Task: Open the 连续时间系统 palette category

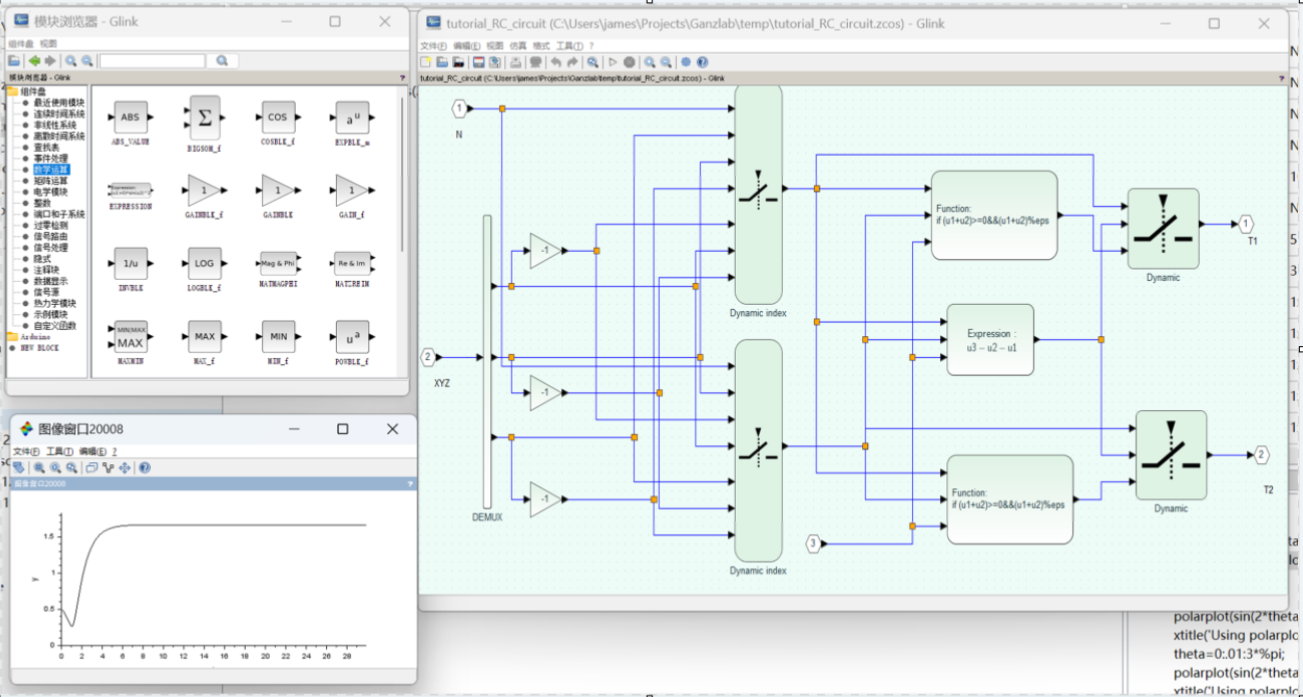Action: coord(59,114)
